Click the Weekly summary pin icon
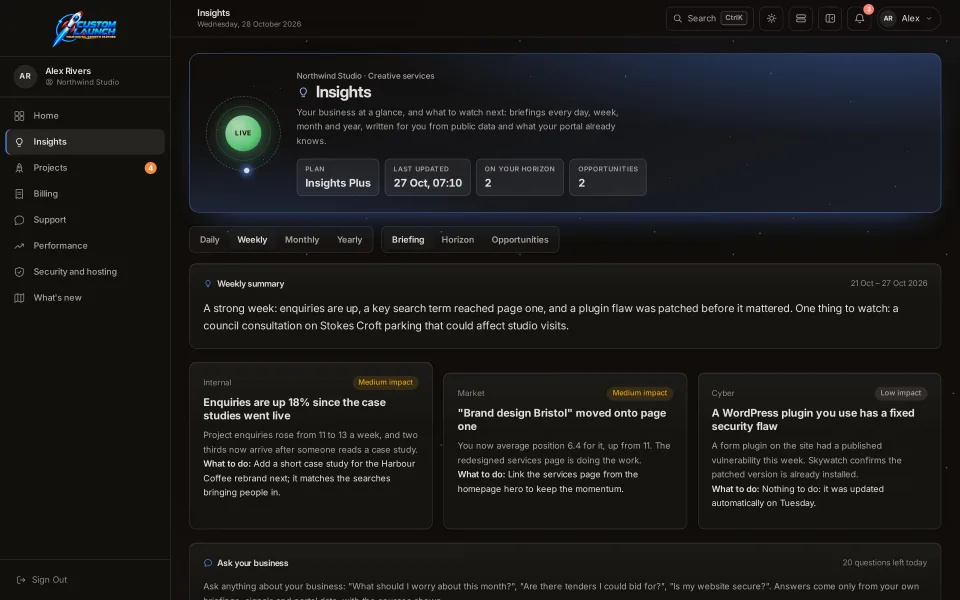This screenshot has height=600, width=960. coord(208,284)
